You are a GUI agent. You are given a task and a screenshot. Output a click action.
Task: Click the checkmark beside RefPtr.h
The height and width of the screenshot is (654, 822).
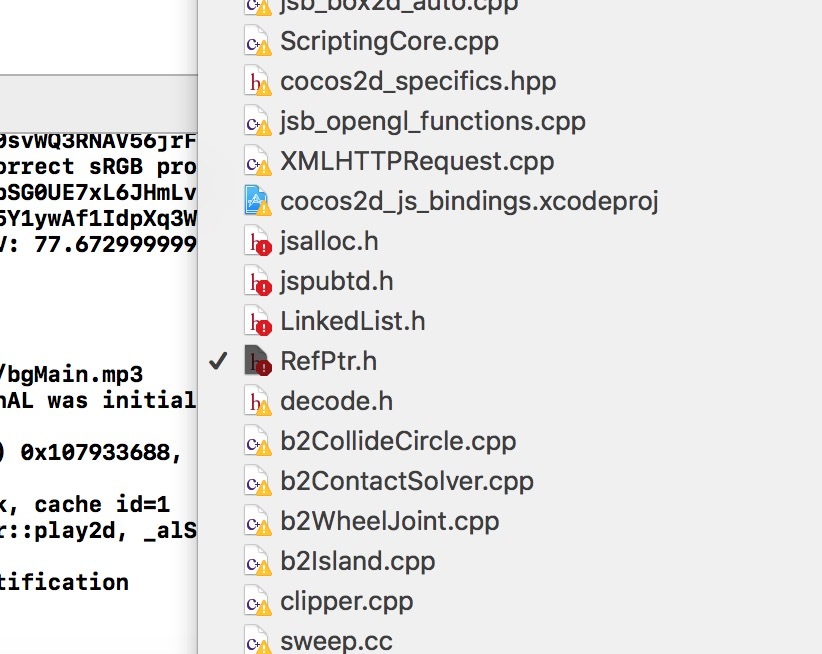(x=220, y=361)
